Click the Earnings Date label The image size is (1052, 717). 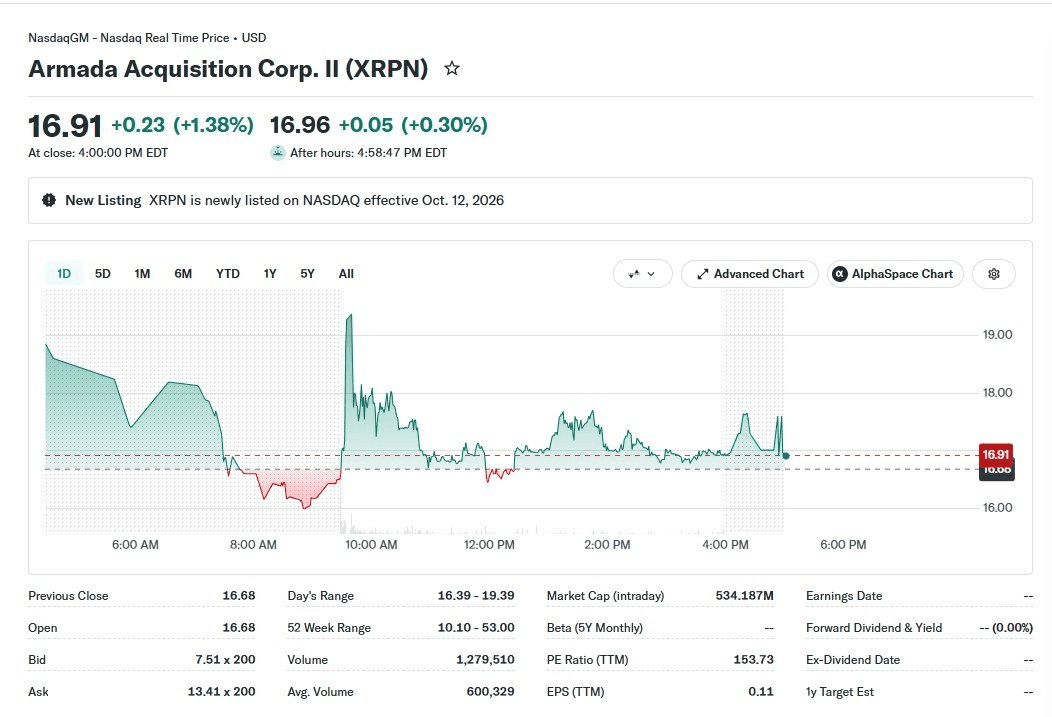pyautogui.click(x=844, y=596)
